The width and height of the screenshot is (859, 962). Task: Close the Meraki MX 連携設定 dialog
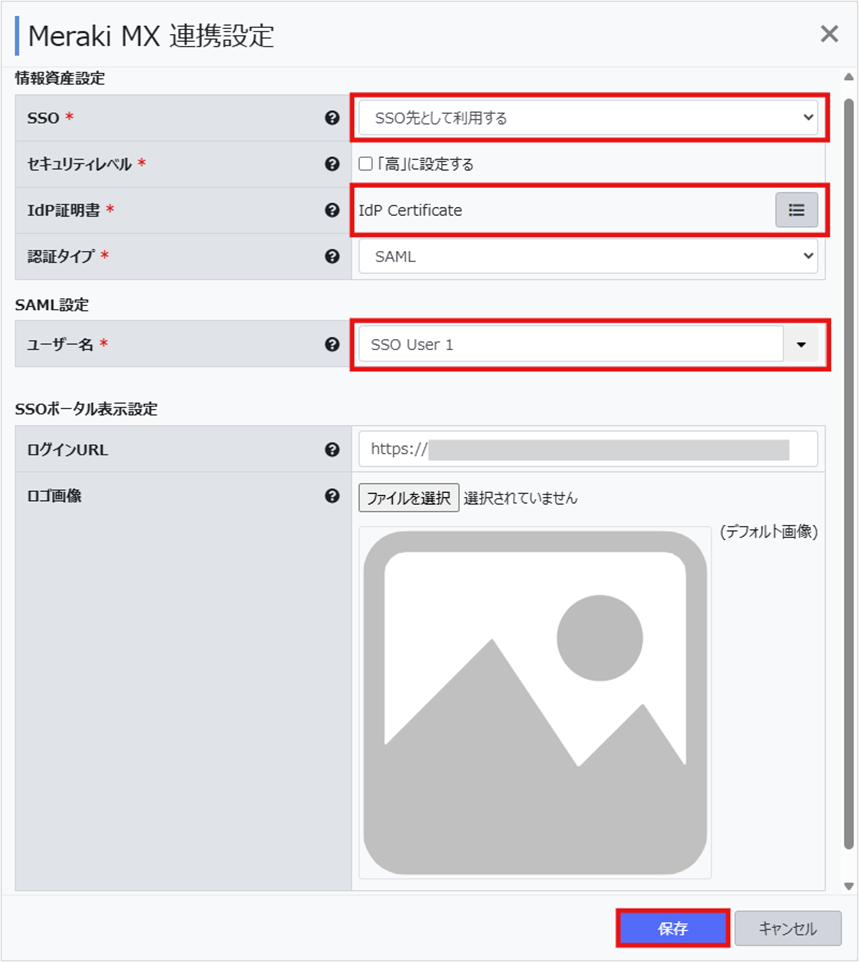[829, 33]
